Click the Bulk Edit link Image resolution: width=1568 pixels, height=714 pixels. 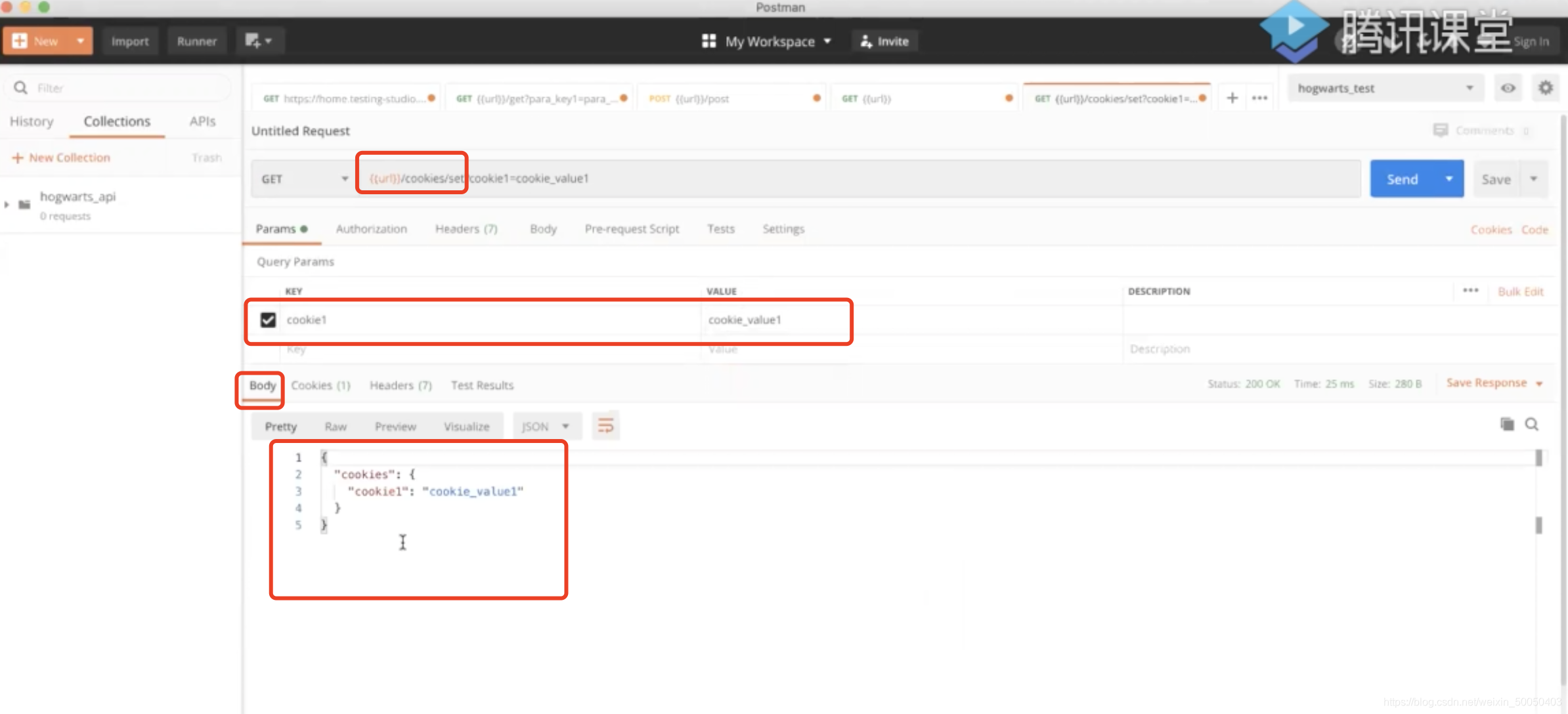pos(1520,291)
